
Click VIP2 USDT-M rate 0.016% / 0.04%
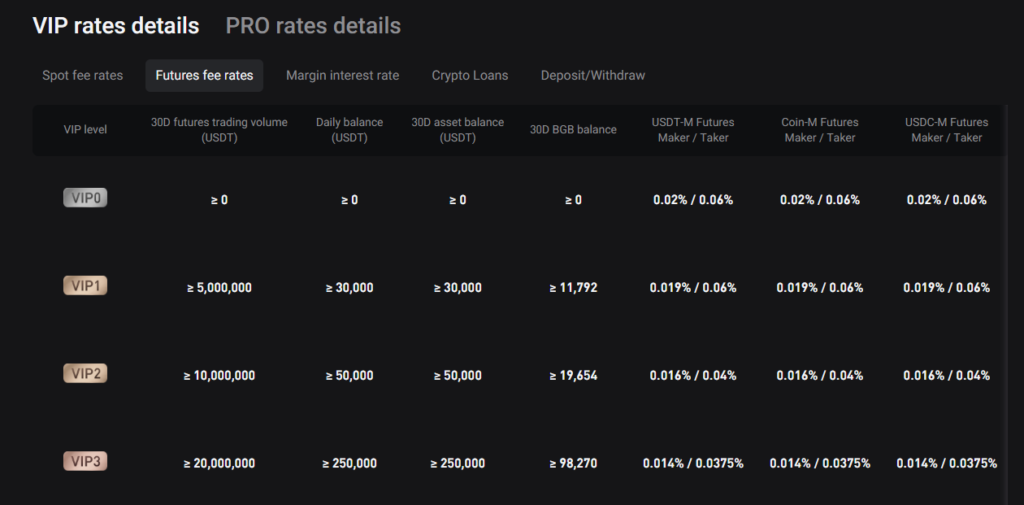coord(693,376)
